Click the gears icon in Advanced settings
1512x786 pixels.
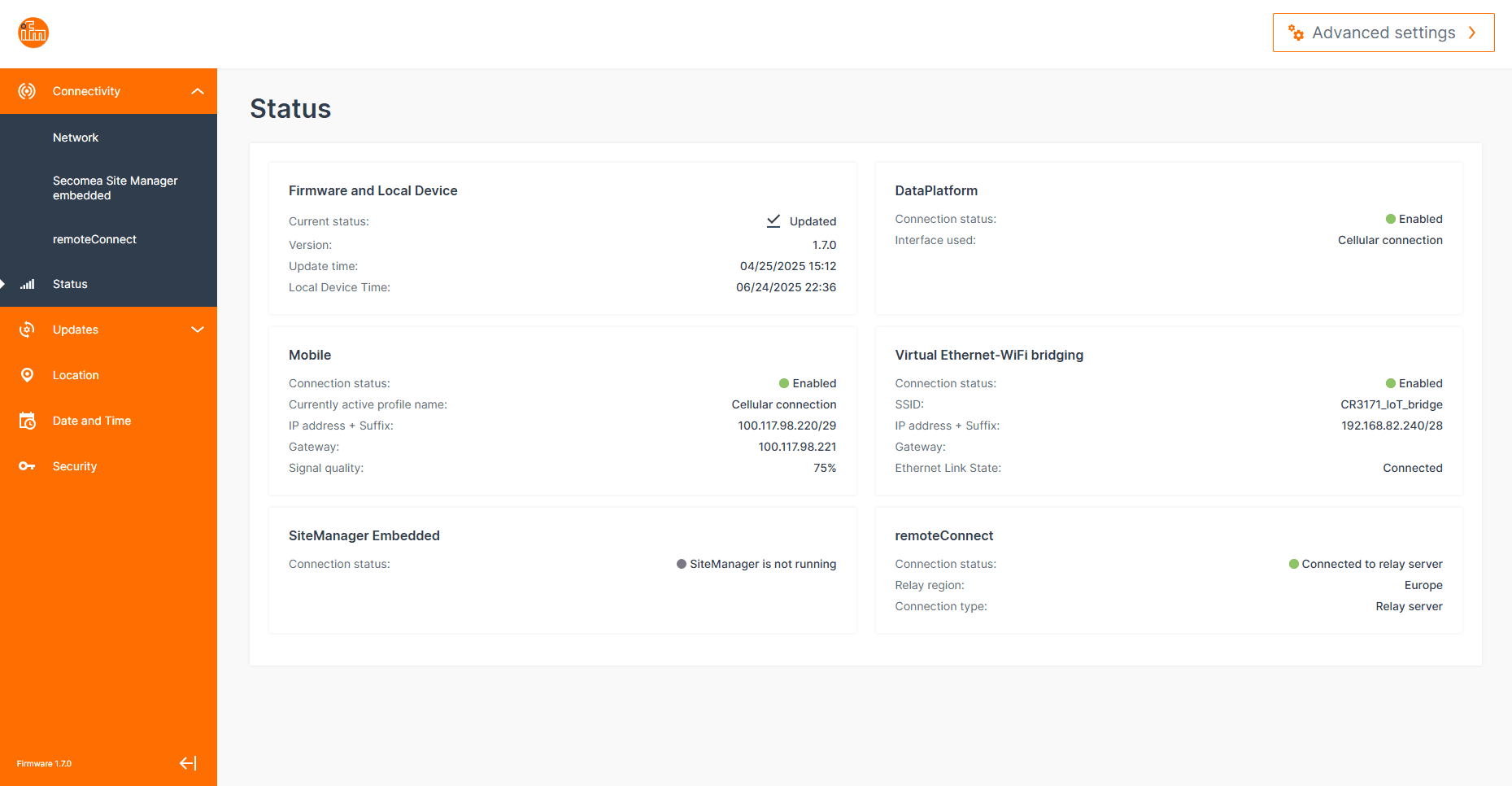tap(1296, 33)
